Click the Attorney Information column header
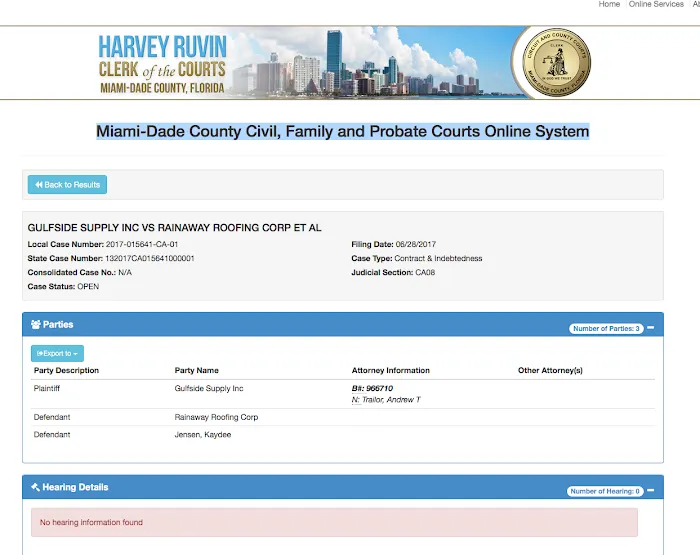700x555 pixels. (x=391, y=371)
